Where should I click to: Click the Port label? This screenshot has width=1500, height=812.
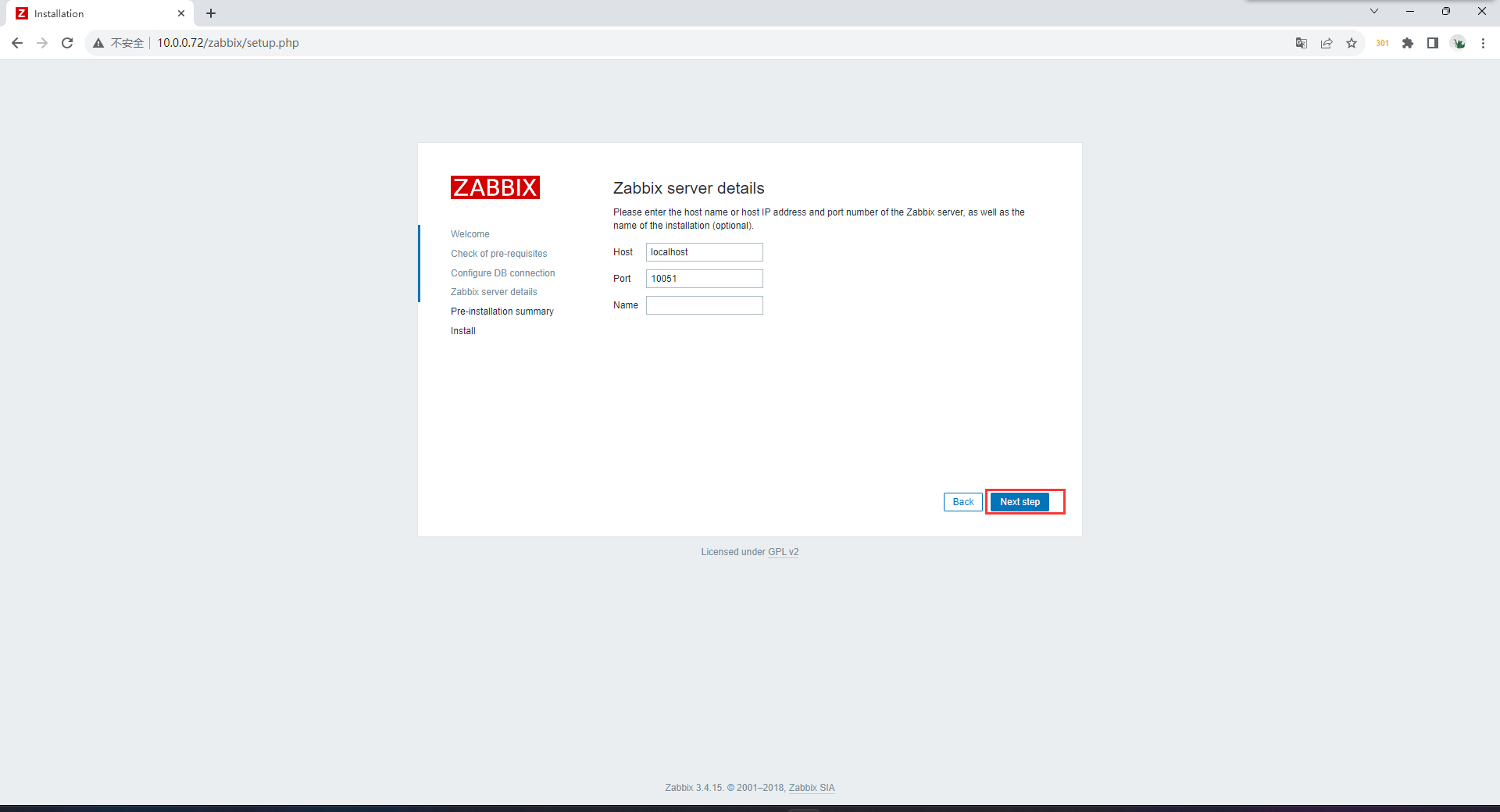[x=622, y=279]
